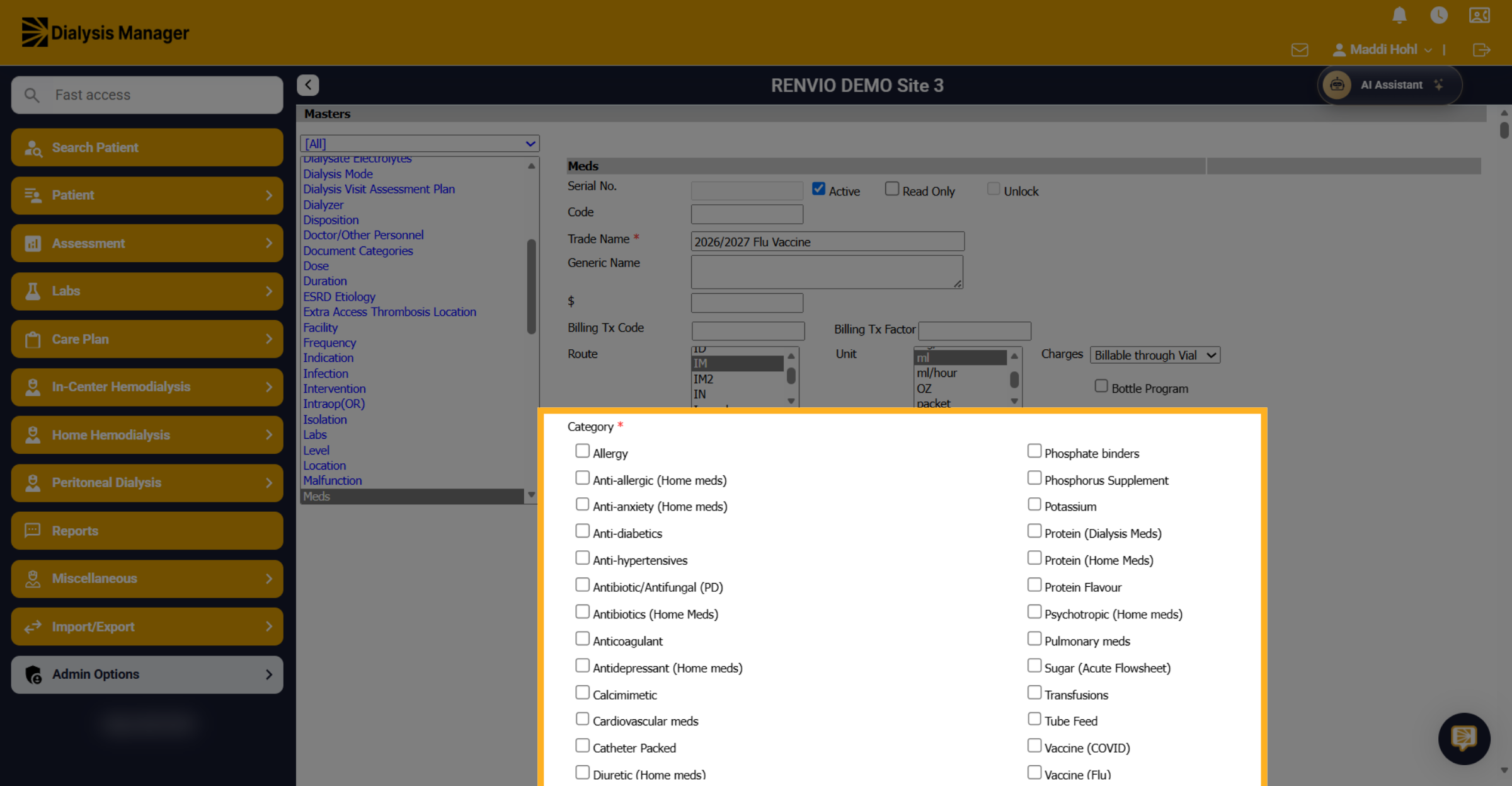Expand the Admin Options chevron
The height and width of the screenshot is (786, 1512).
269,674
